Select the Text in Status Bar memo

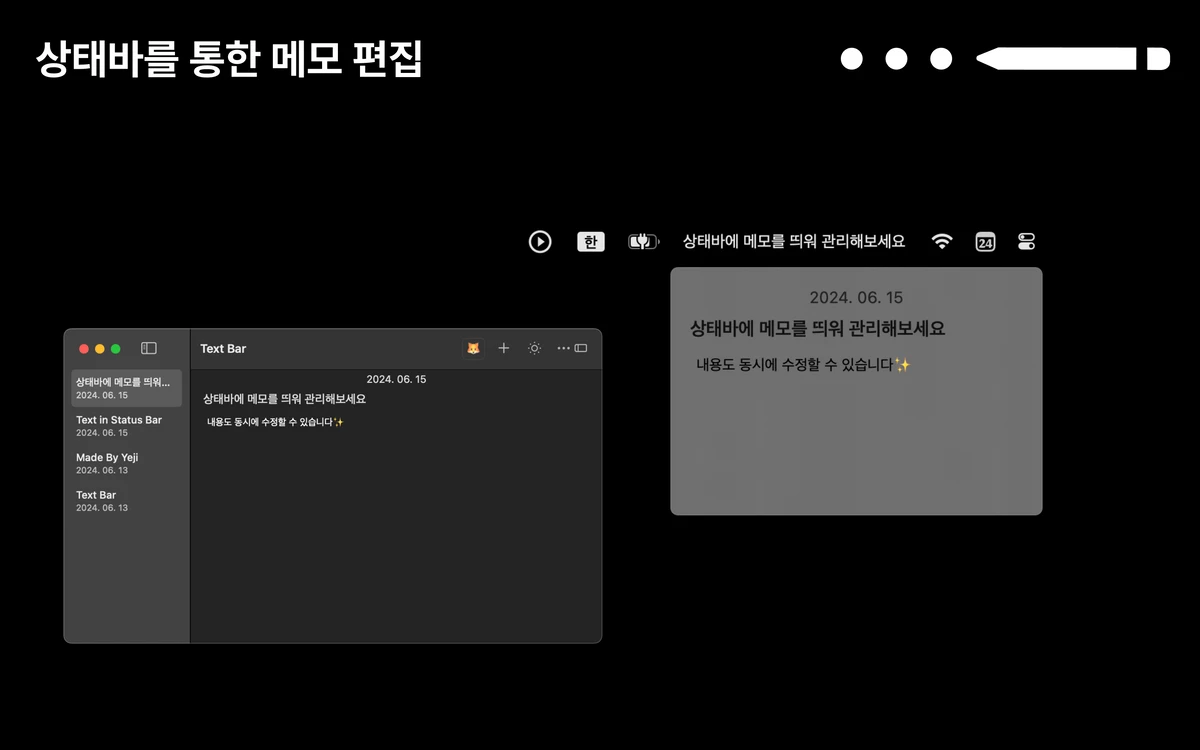126,426
